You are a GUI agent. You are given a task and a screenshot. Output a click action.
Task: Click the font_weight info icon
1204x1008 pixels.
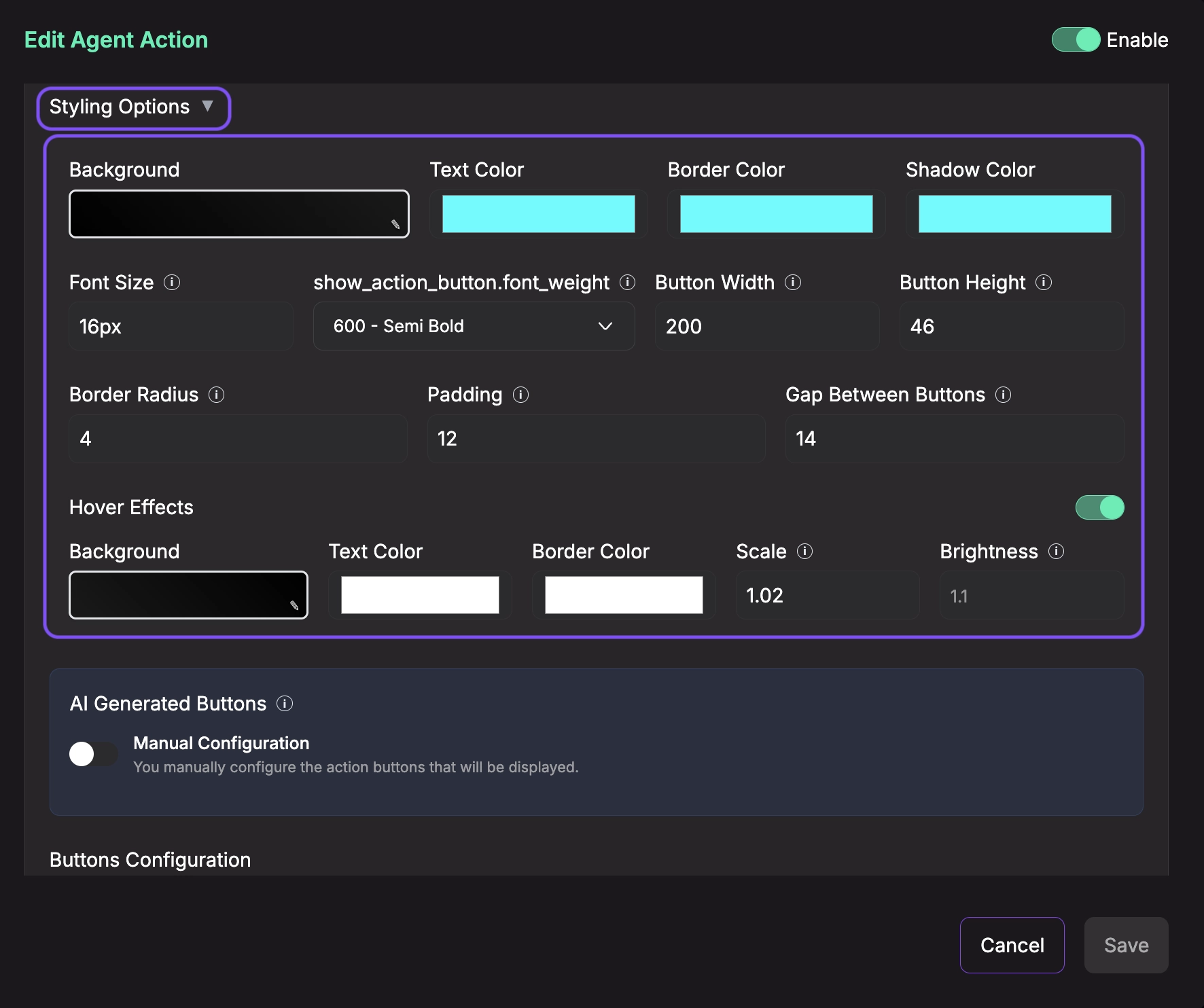pyautogui.click(x=628, y=282)
